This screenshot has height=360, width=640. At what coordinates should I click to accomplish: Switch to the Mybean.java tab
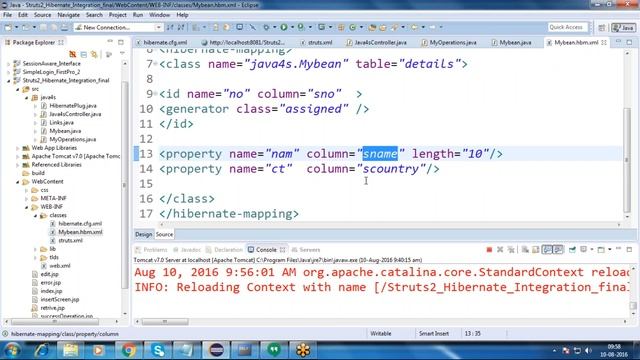(512, 42)
